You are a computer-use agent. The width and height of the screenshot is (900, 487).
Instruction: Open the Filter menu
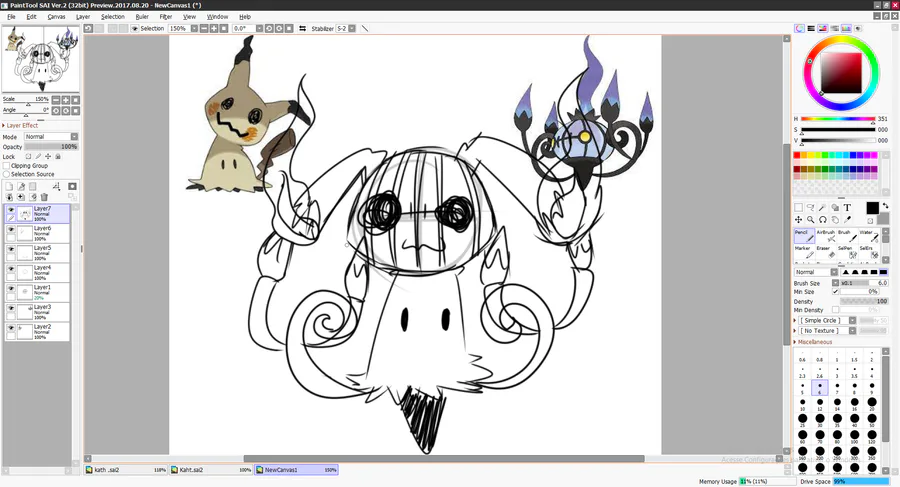[x=166, y=17]
